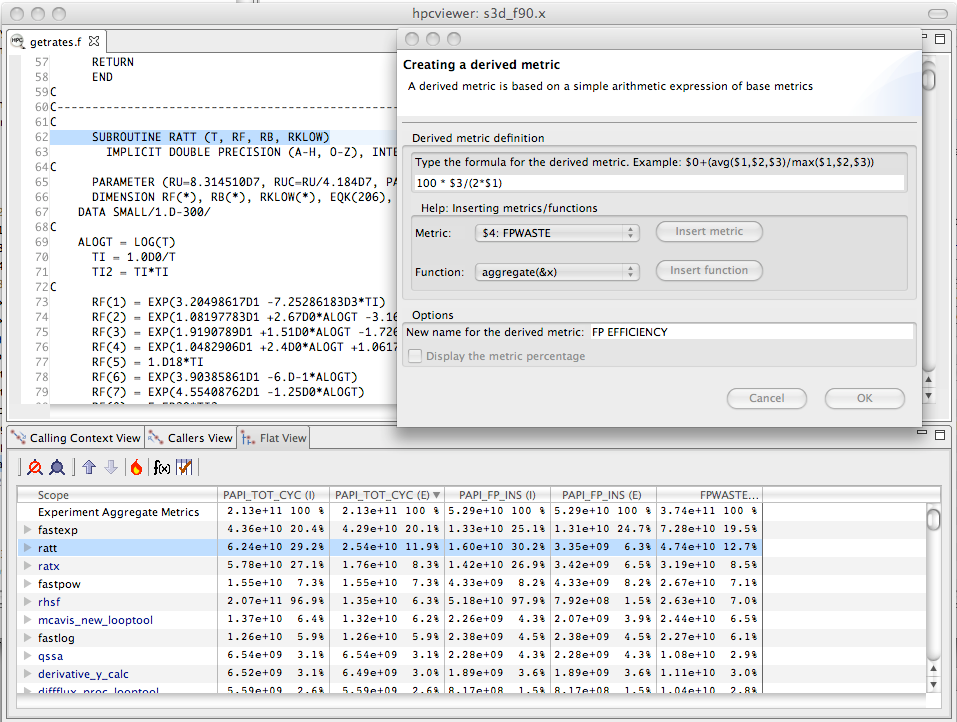Switch to the Callers View tab
Image resolution: width=957 pixels, height=722 pixels.
pyautogui.click(x=190, y=438)
